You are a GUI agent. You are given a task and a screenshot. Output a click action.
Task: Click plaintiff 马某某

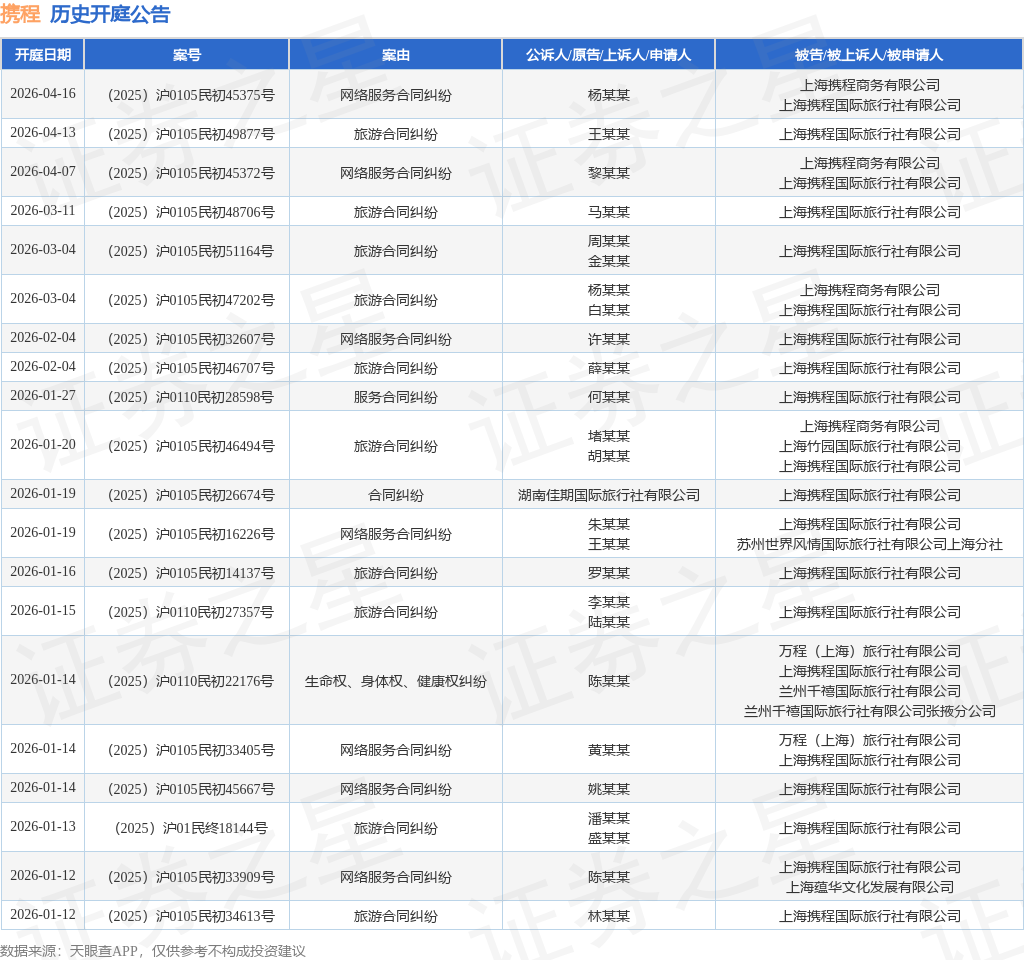click(x=609, y=212)
